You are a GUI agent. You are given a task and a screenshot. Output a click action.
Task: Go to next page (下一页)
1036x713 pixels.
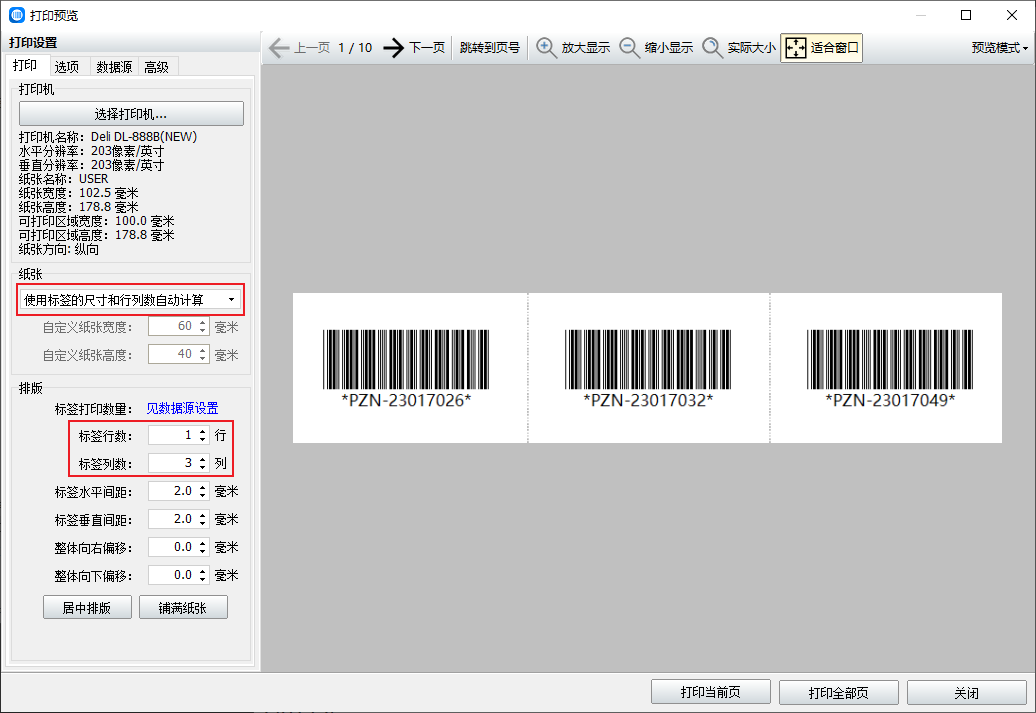[414, 48]
